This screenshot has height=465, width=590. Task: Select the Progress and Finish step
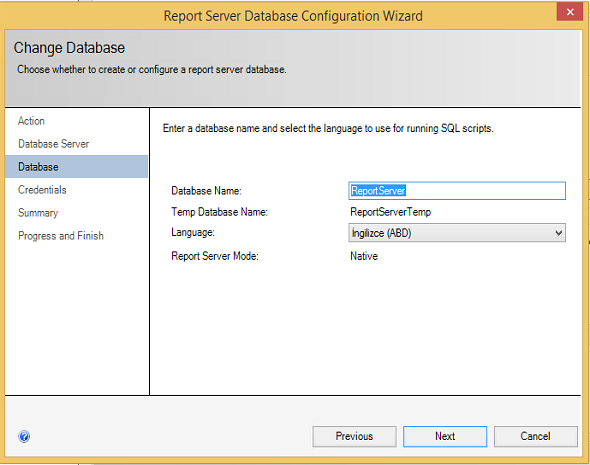pos(61,236)
